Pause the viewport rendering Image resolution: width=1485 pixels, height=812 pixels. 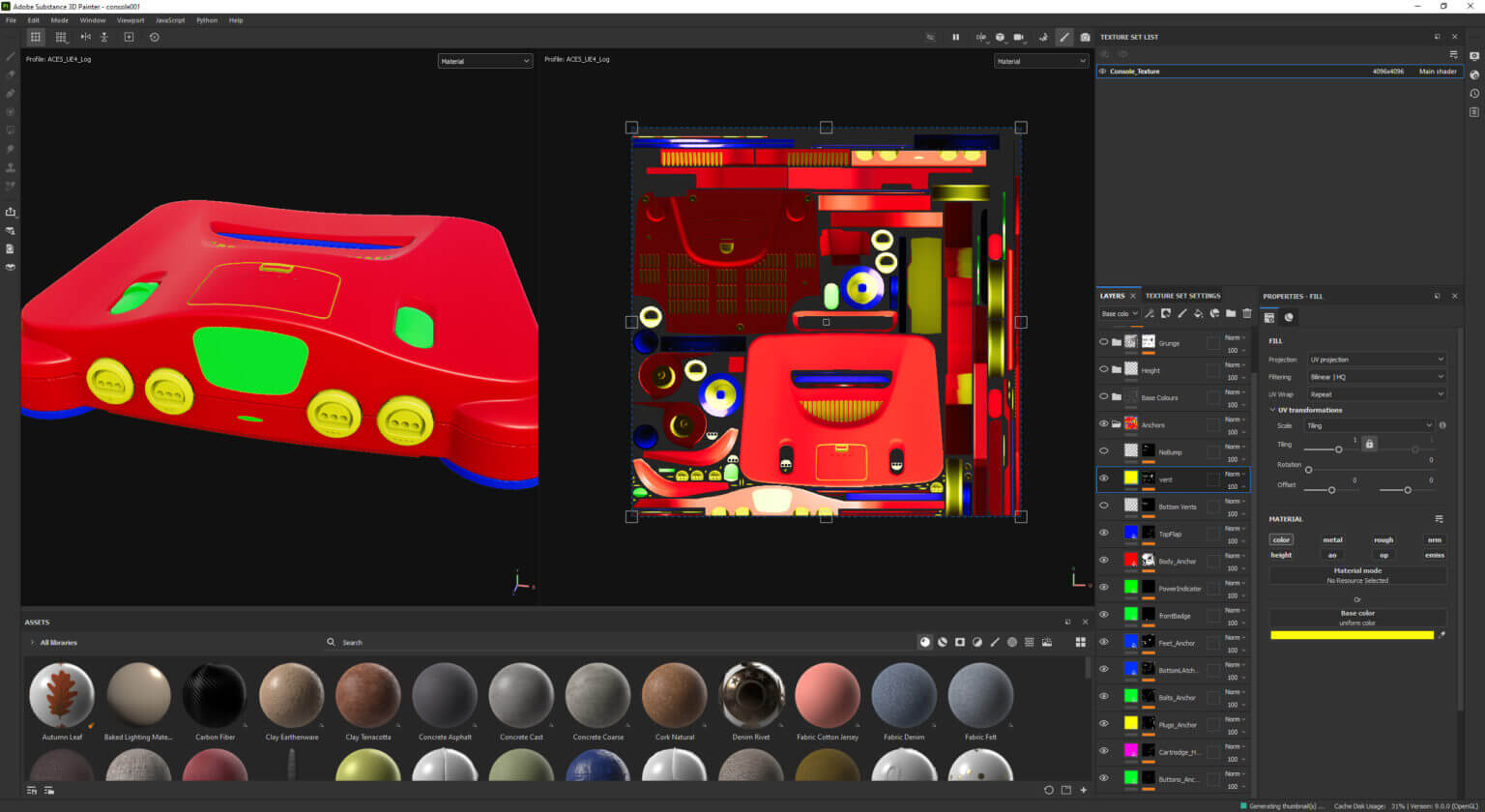(955, 37)
